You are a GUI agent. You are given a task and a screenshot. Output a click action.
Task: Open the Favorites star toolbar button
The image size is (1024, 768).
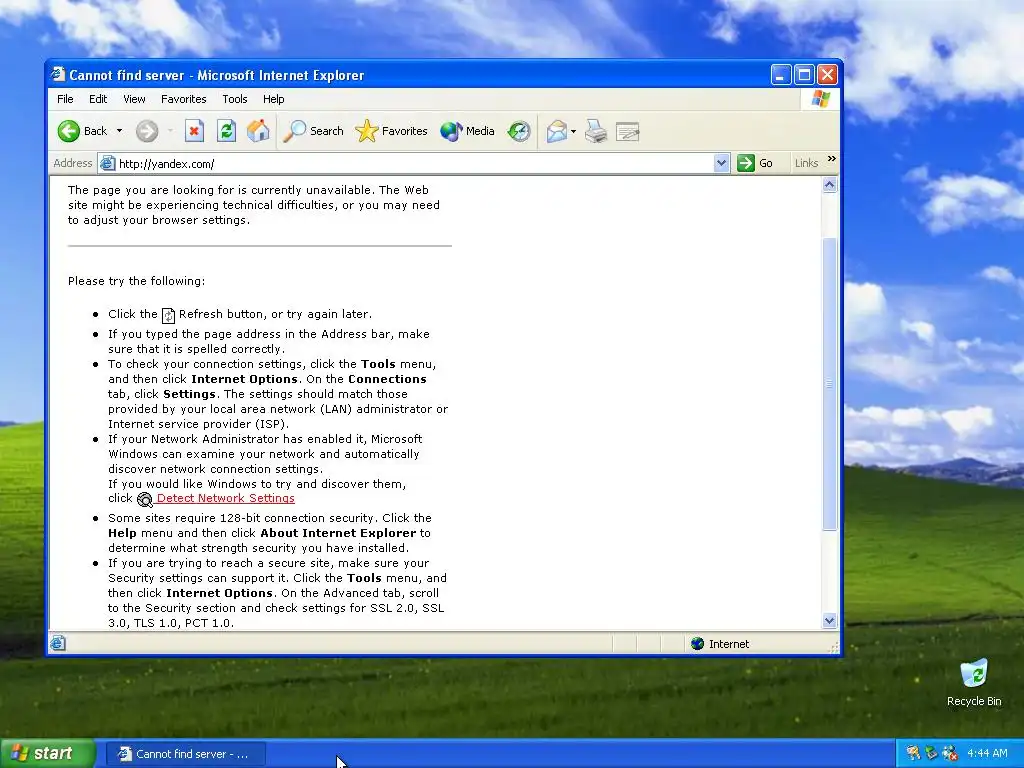tap(391, 131)
